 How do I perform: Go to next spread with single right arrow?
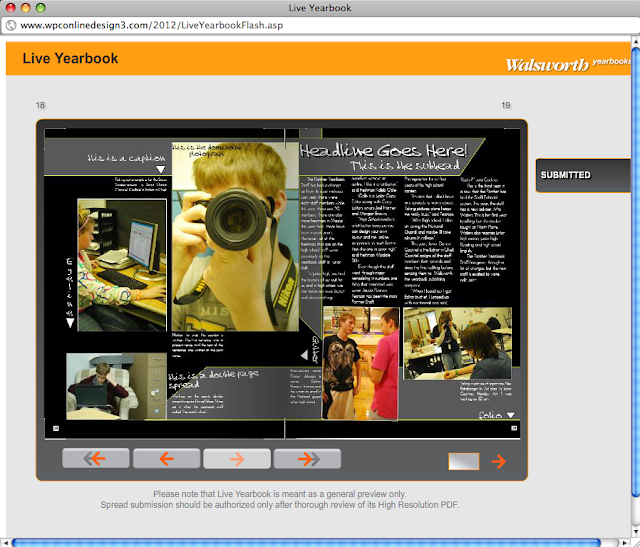pos(237,458)
